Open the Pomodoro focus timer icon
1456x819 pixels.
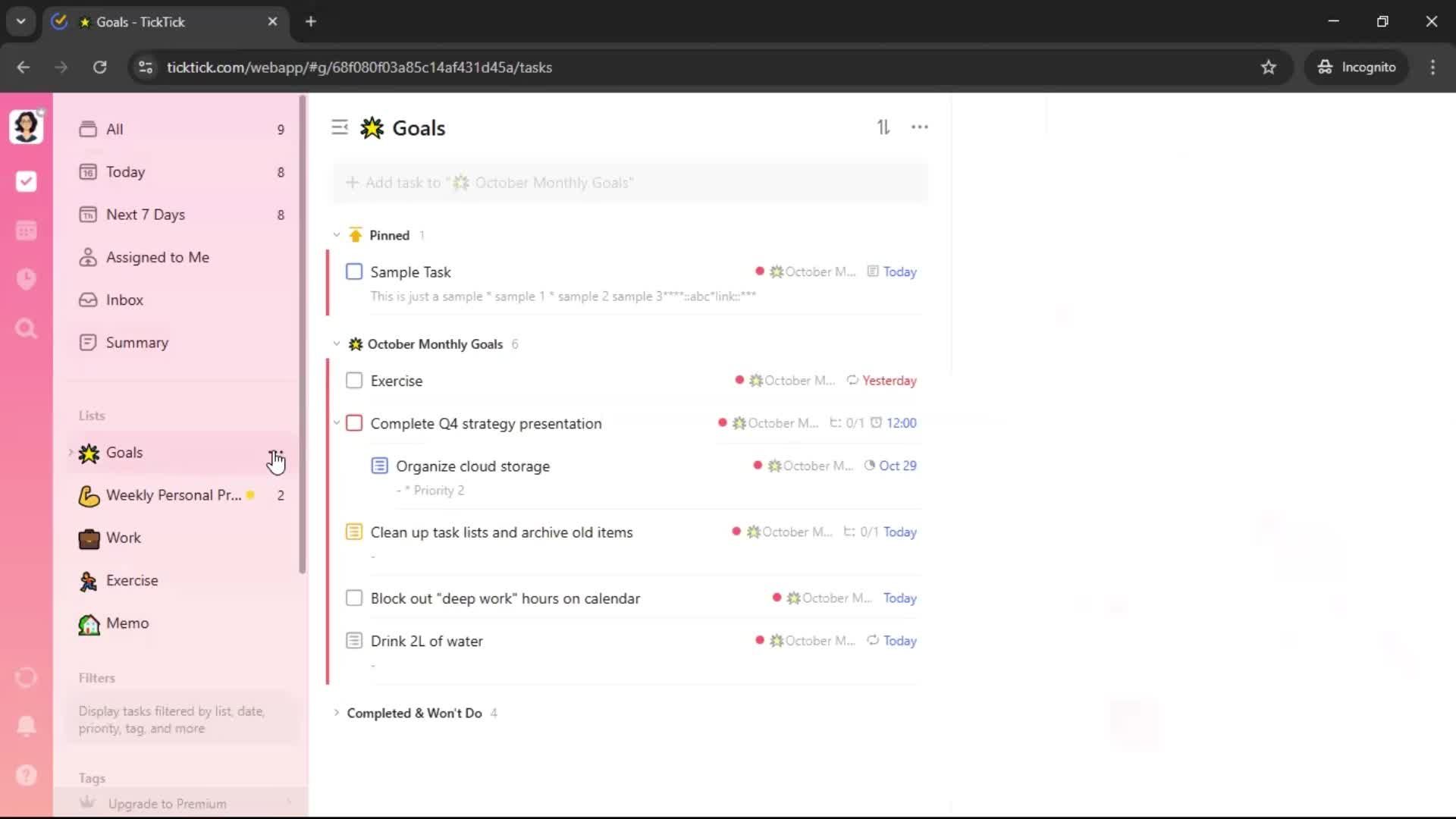[x=26, y=279]
